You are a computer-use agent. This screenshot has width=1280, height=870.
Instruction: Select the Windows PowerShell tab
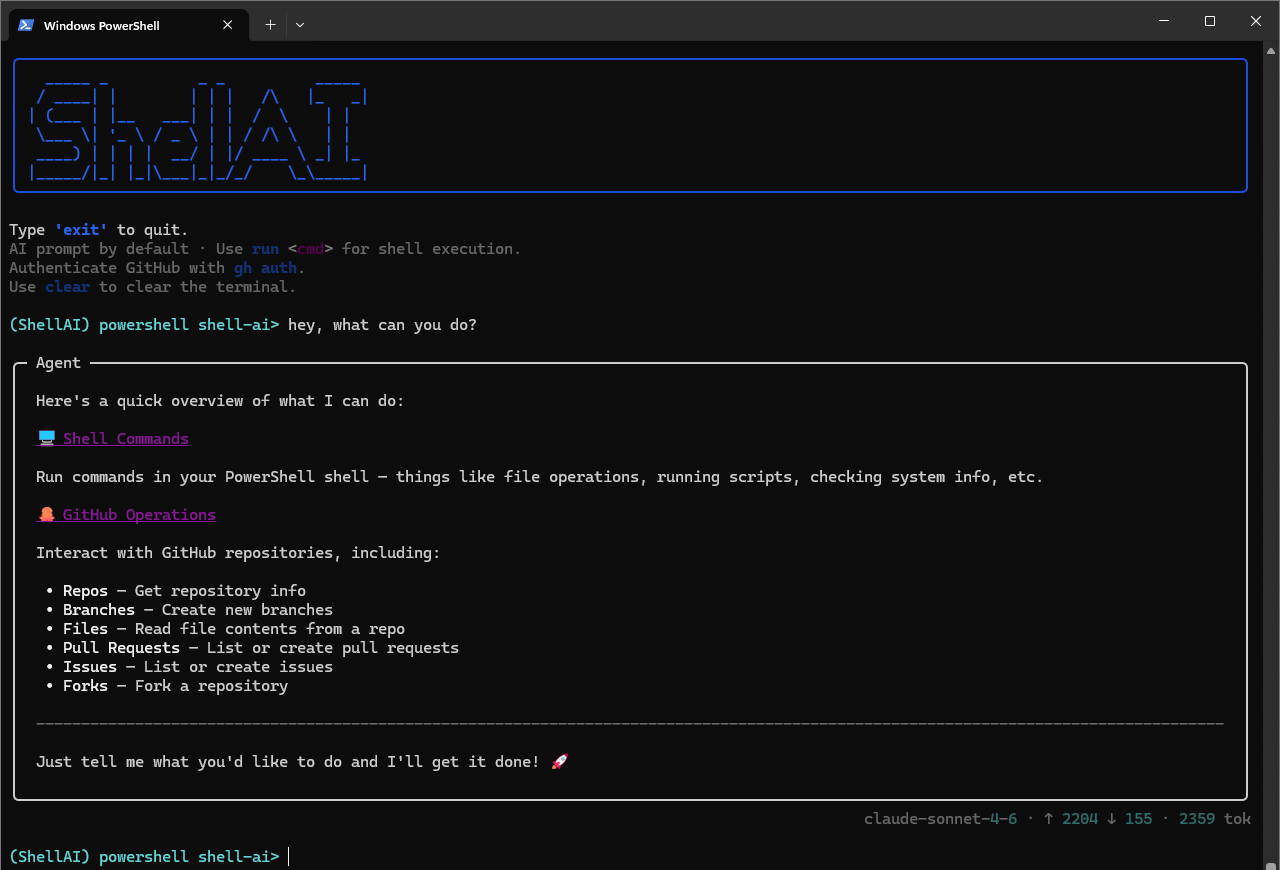110,25
